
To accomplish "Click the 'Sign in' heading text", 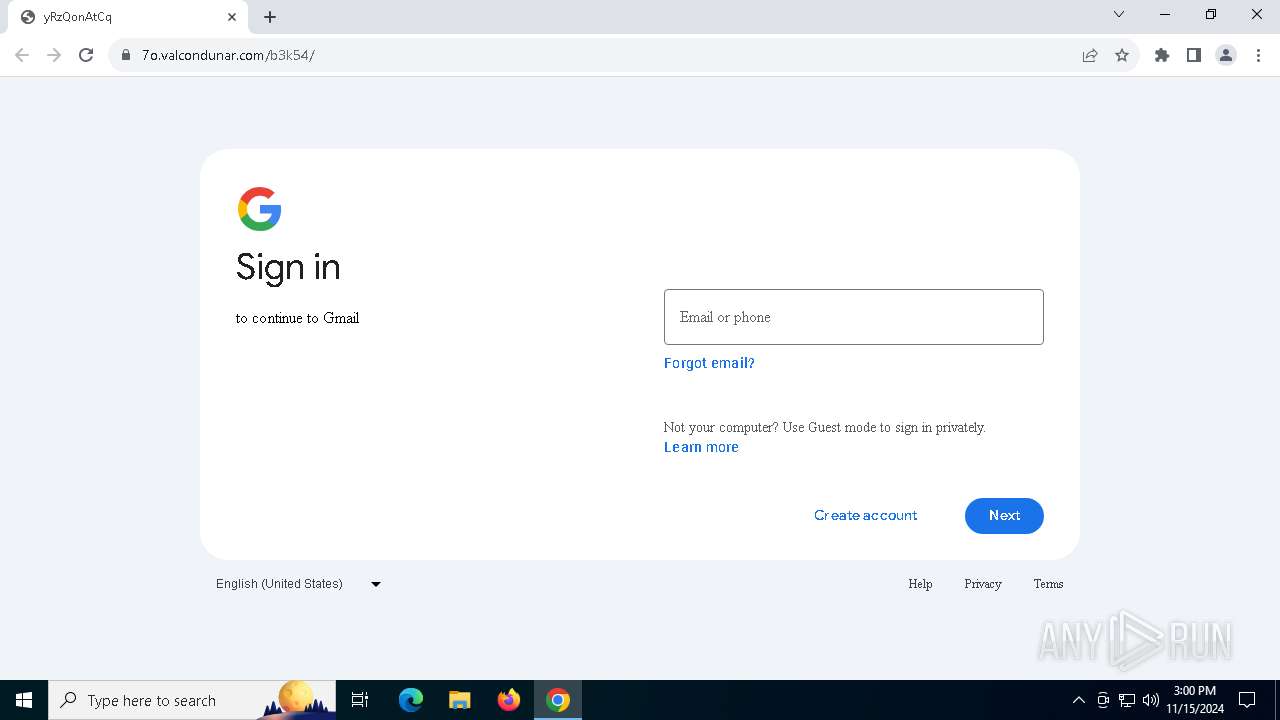I will point(288,267).
